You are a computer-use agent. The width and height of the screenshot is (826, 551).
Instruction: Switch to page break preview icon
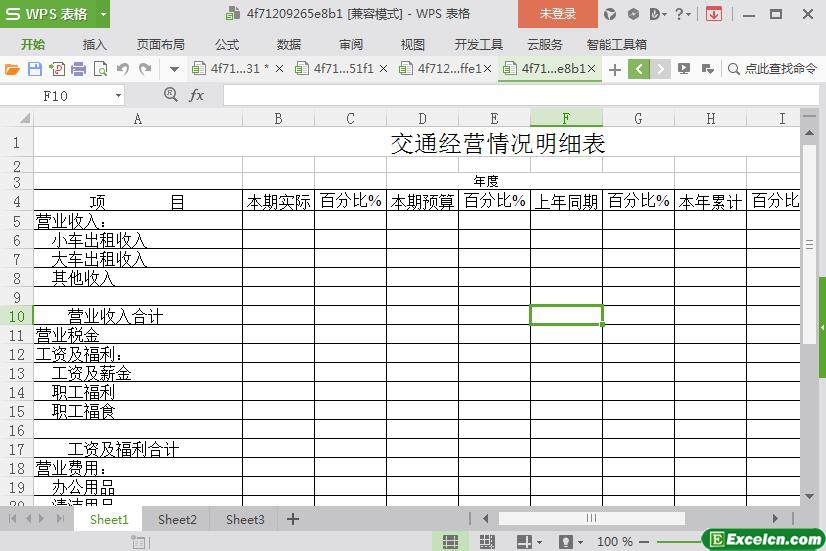point(487,542)
